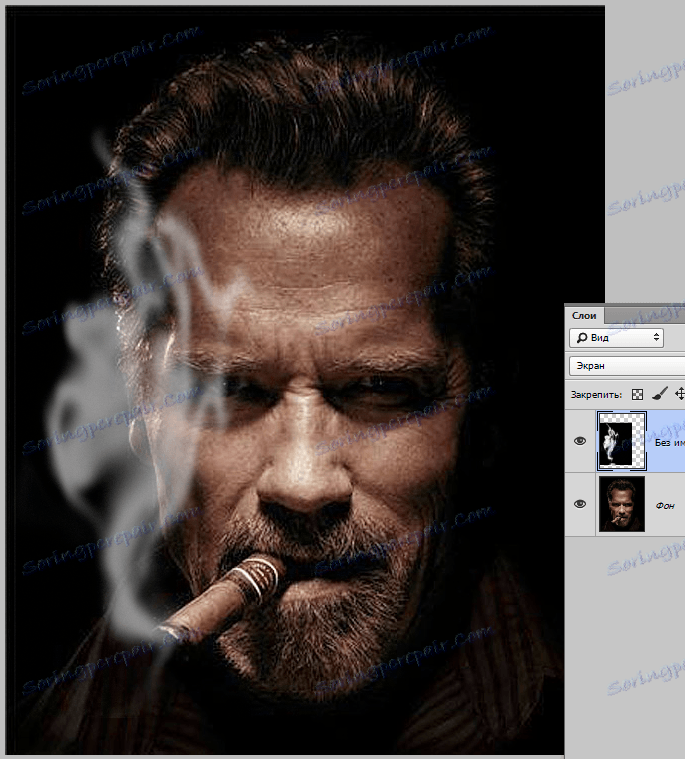This screenshot has height=759, width=685.
Task: Select the Фон layer thumbnail
Action: pos(622,504)
